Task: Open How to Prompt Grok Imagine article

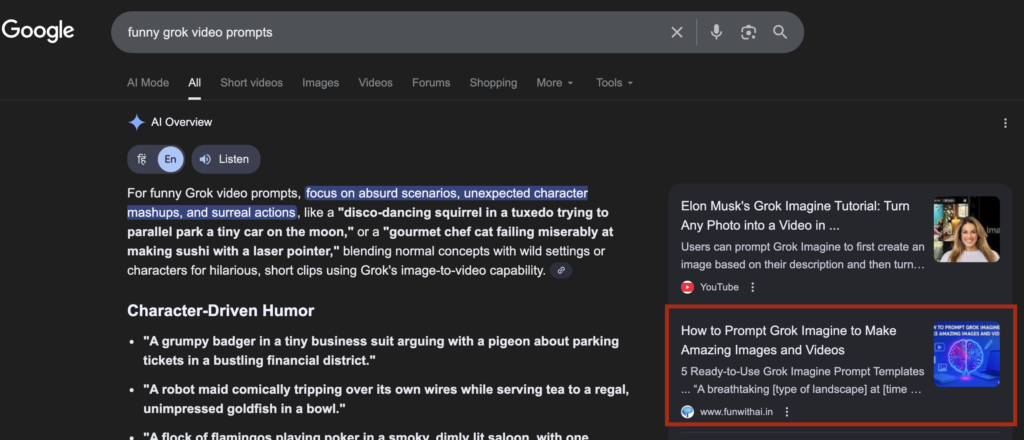Action: 788,340
